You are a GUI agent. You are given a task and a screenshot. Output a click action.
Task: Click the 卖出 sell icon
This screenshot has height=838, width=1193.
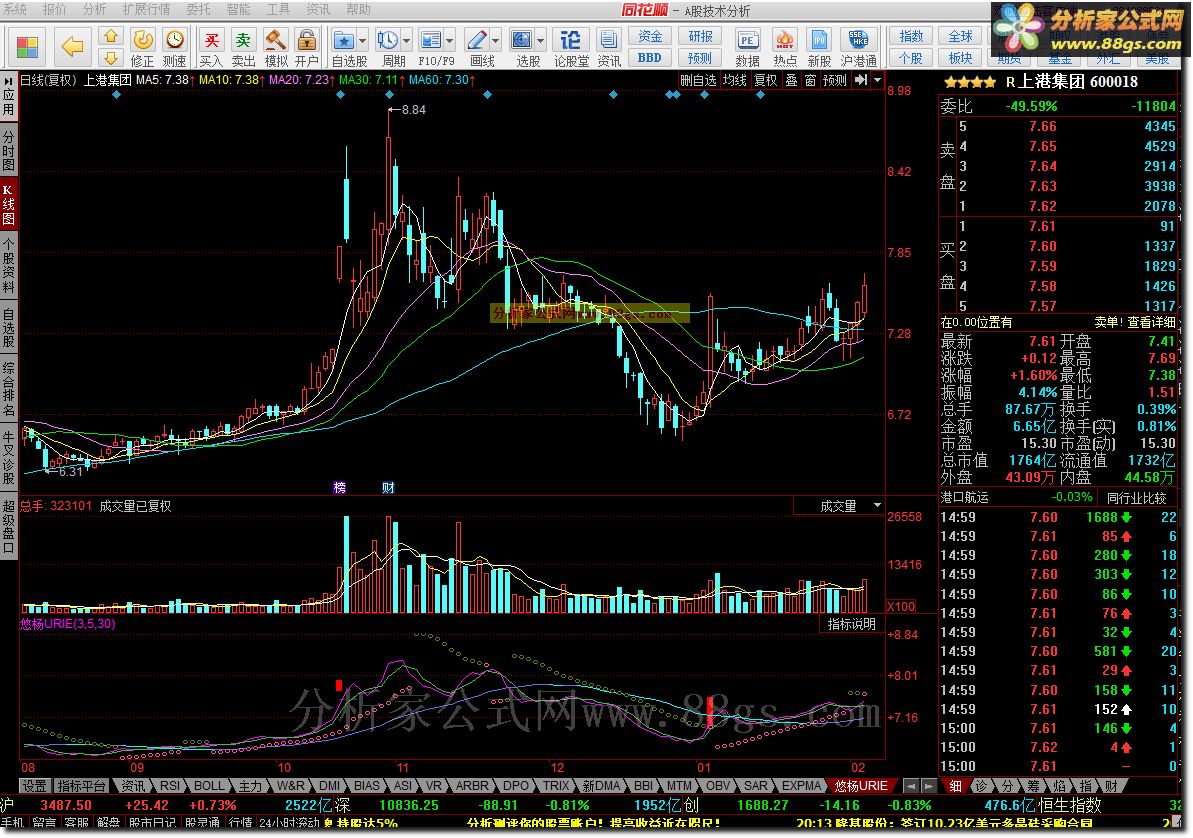coord(243,40)
